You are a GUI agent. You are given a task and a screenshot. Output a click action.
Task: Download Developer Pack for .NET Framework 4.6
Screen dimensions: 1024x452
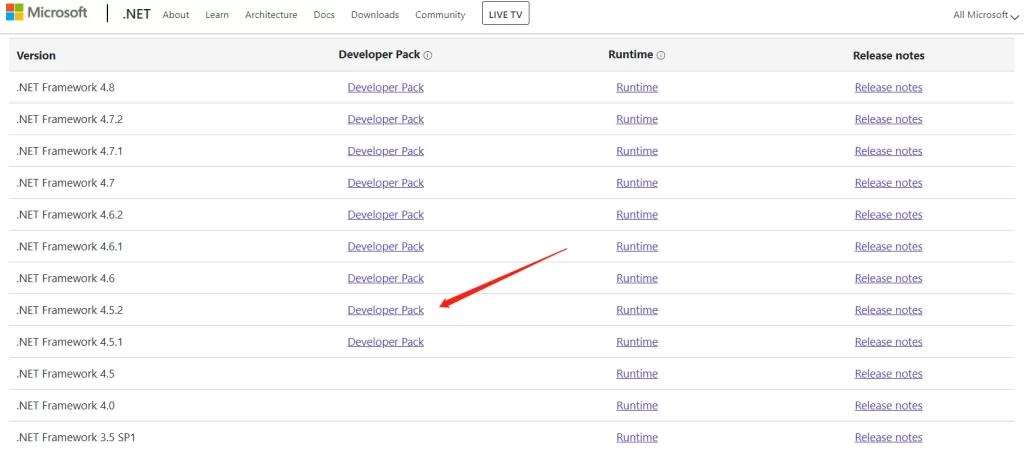pyautogui.click(x=385, y=278)
